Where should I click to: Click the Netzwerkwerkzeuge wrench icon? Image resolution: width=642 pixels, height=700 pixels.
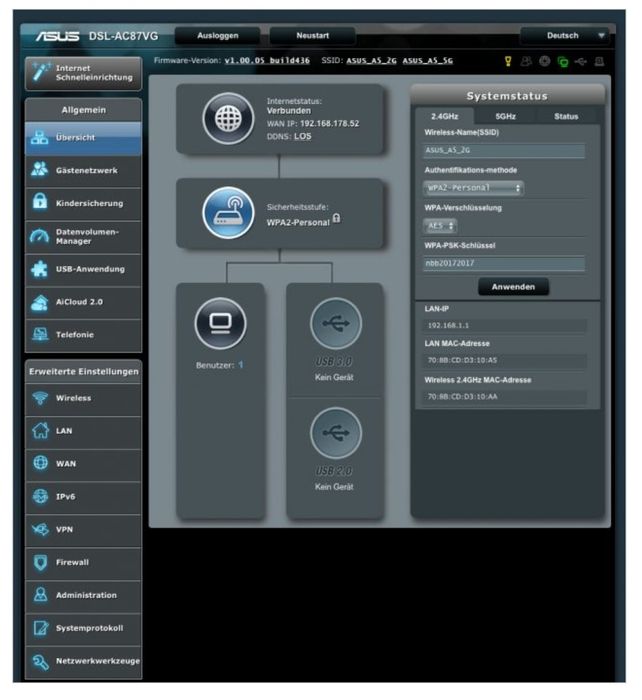click(x=40, y=662)
